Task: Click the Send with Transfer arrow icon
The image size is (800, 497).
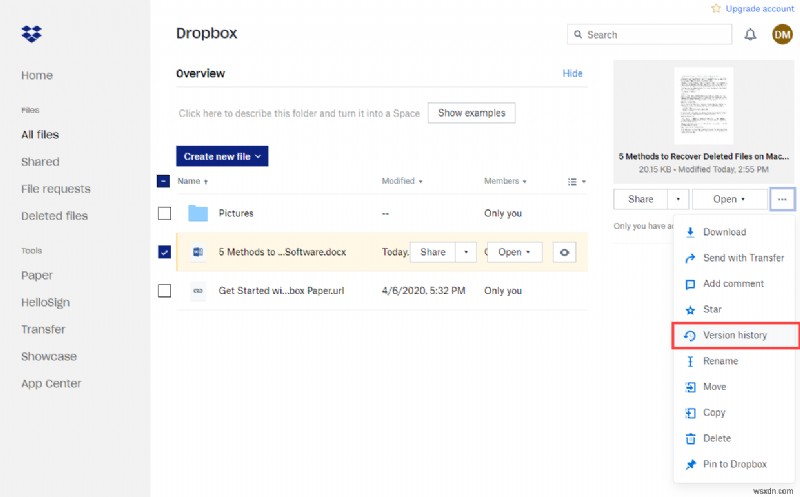Action: pos(690,258)
